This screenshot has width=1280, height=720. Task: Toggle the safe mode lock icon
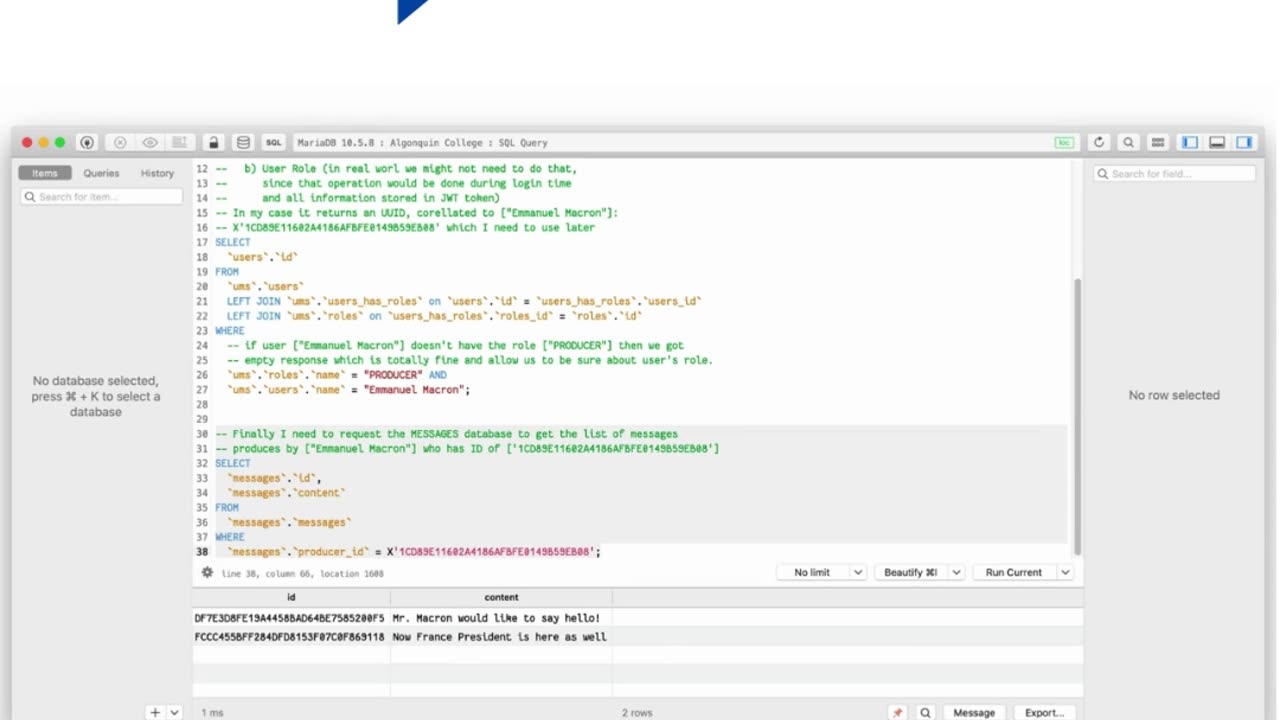click(x=213, y=142)
